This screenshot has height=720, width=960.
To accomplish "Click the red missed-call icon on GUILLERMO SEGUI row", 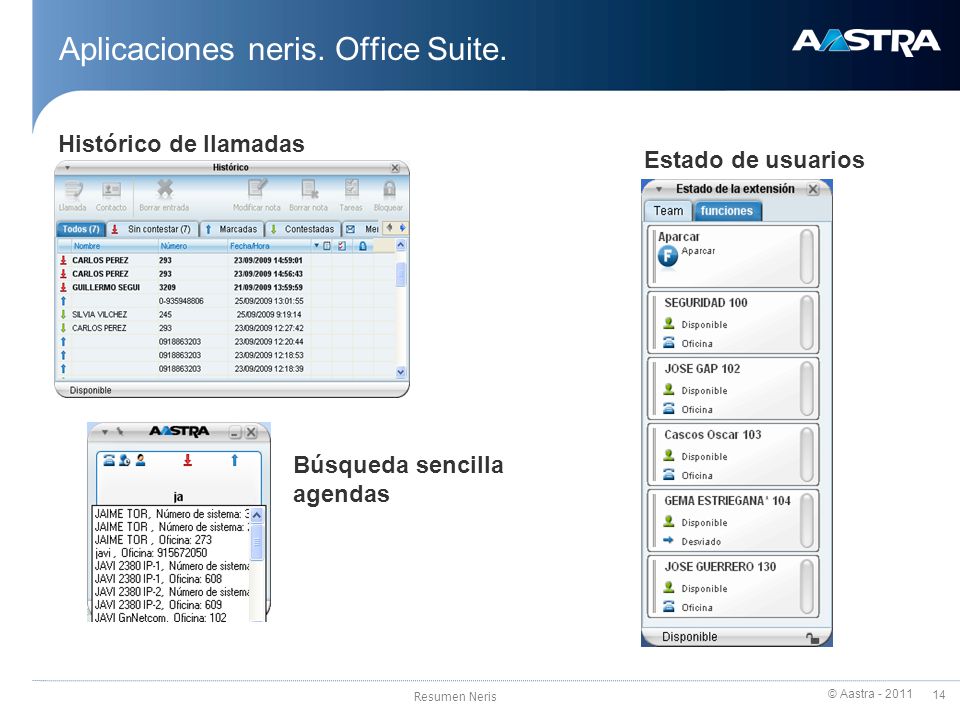I will tap(63, 287).
